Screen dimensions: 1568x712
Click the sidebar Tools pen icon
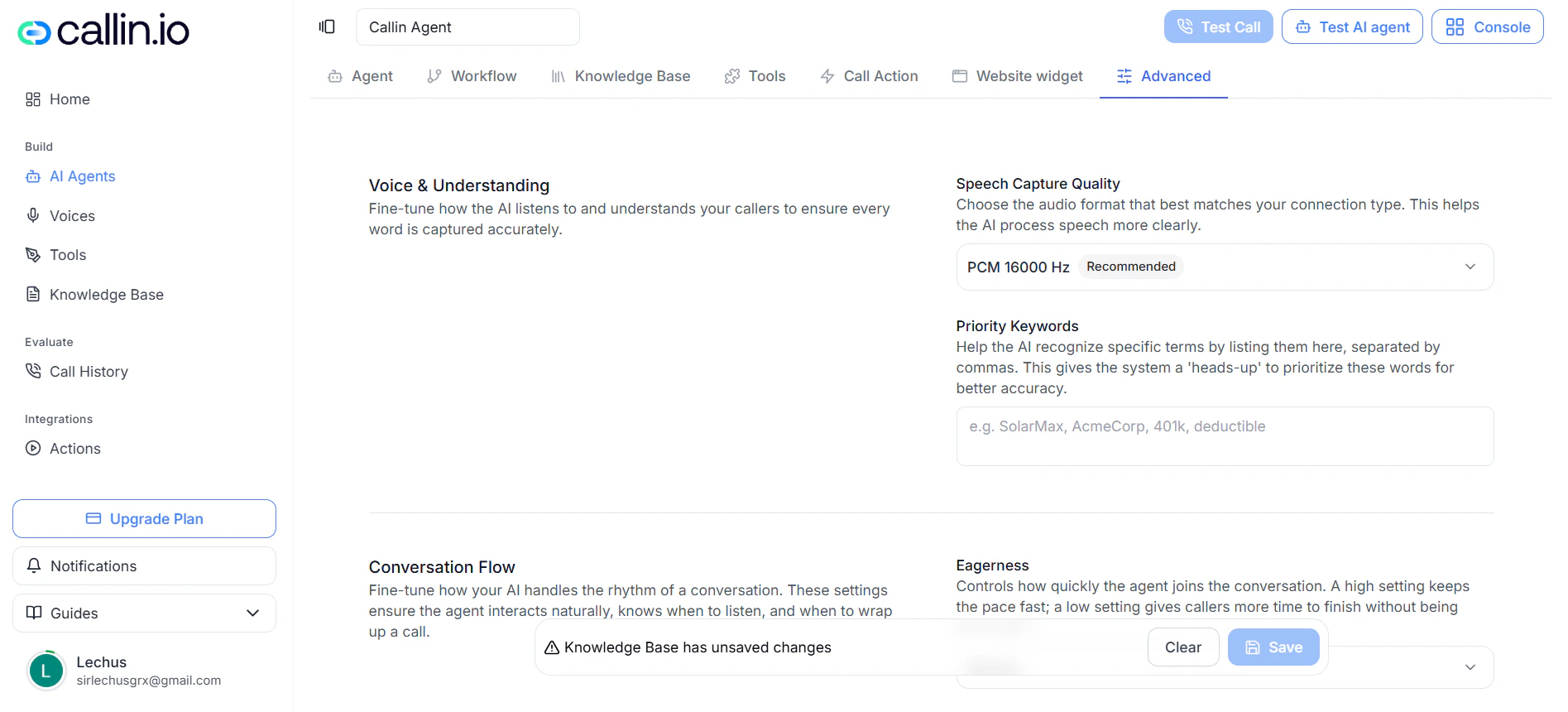pos(33,255)
